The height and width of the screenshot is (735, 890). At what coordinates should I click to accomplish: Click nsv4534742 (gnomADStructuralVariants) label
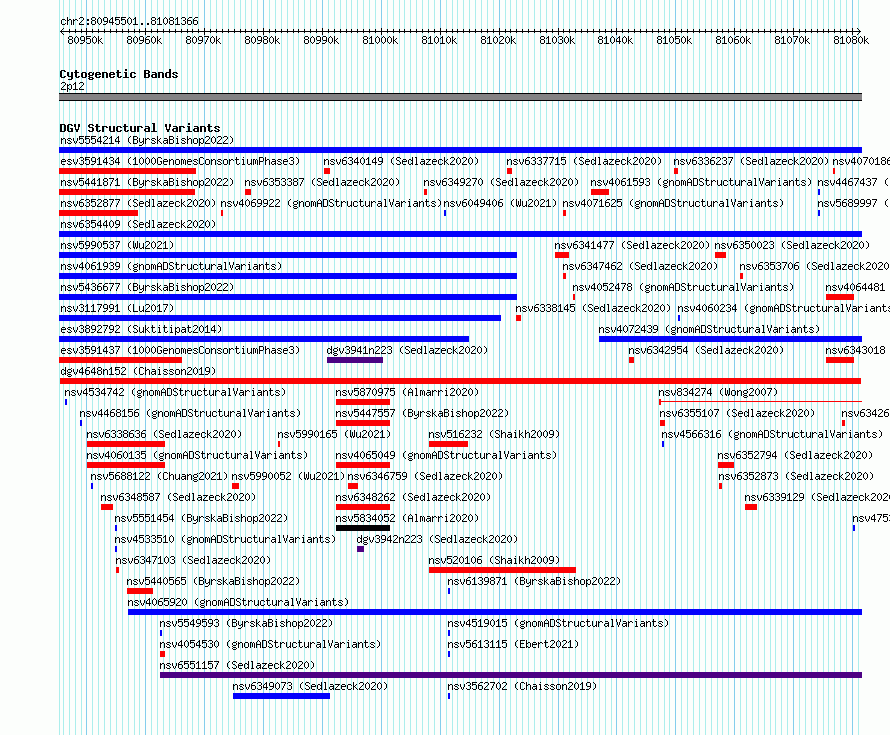click(x=175, y=392)
